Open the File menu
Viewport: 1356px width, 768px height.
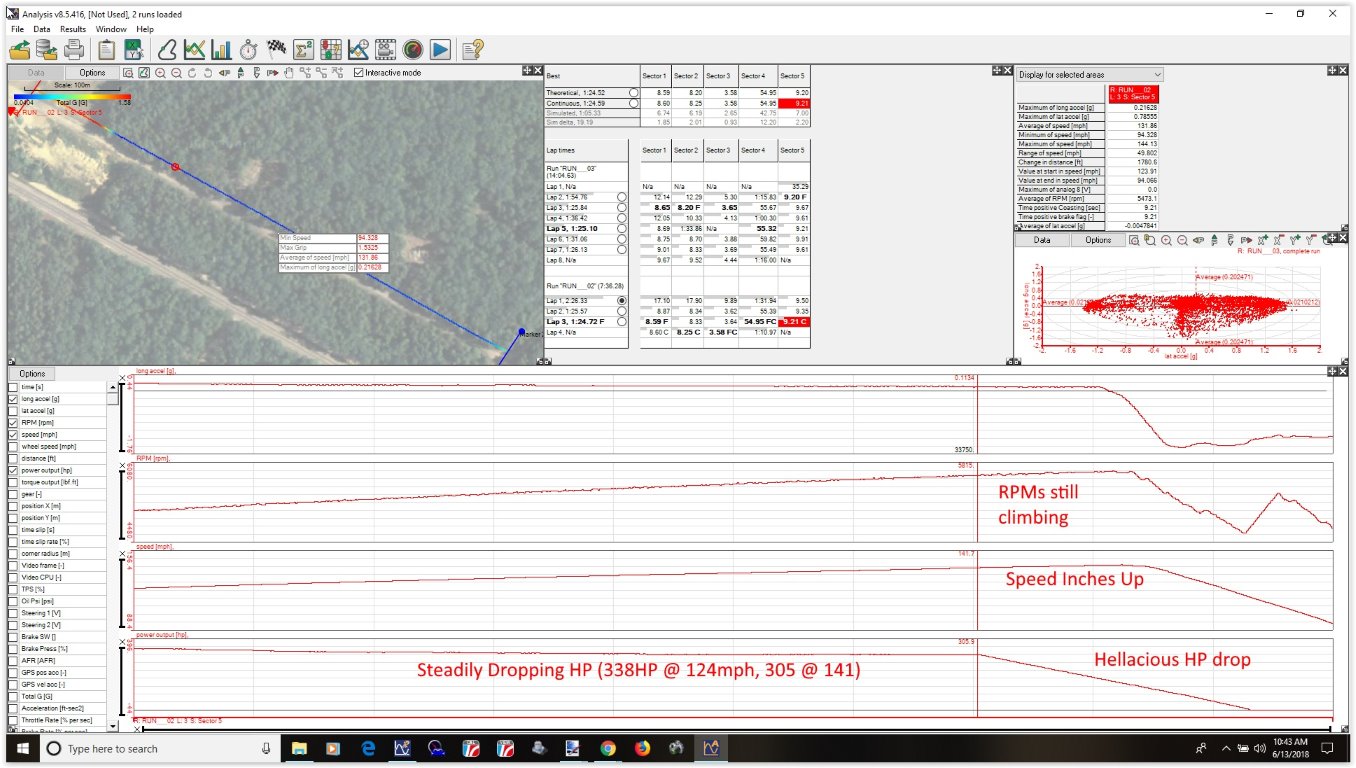pyautogui.click(x=17, y=29)
